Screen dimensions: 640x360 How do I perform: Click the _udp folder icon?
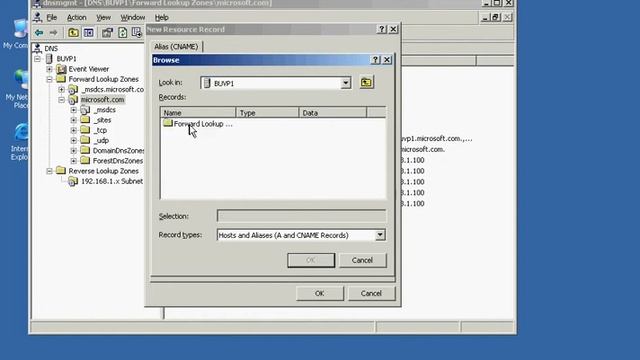click(x=85, y=140)
